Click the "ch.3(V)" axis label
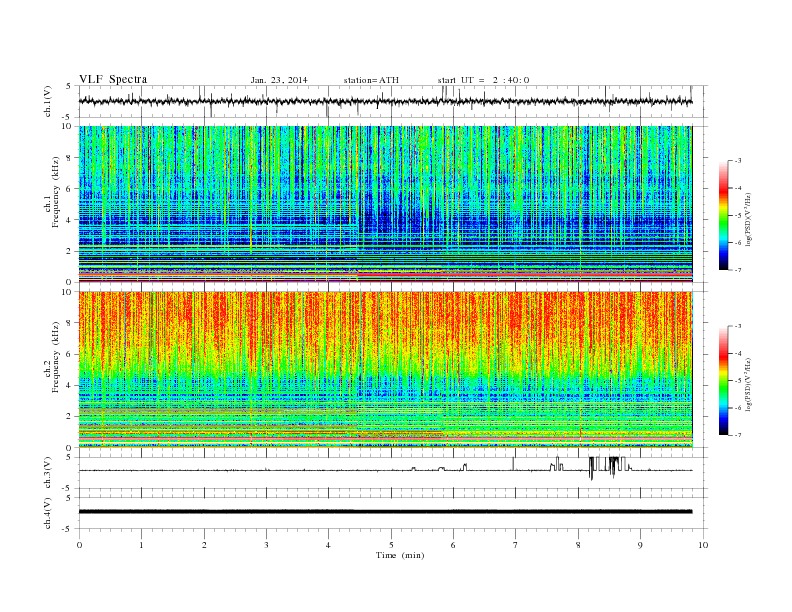The image size is (792, 612). click(x=48, y=473)
